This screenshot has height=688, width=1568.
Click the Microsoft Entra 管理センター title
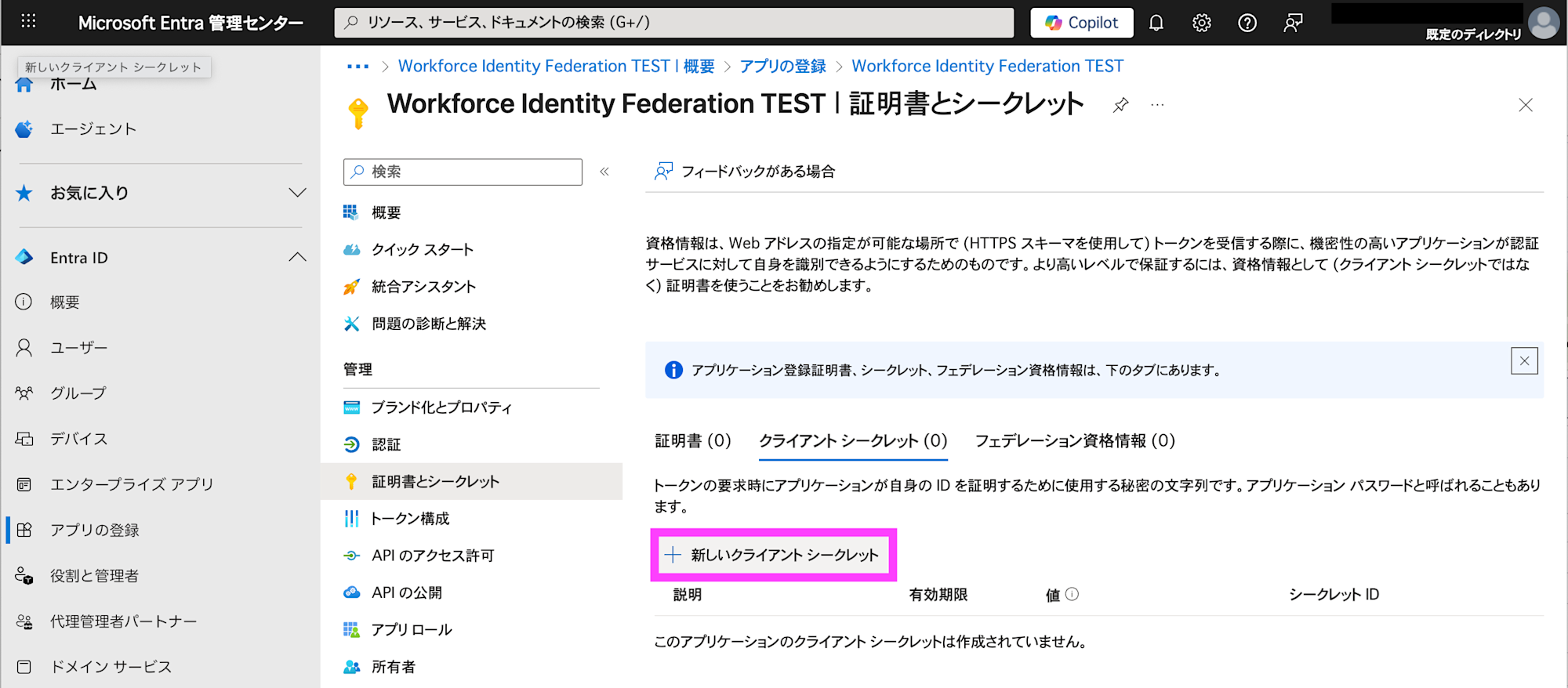pos(191,23)
